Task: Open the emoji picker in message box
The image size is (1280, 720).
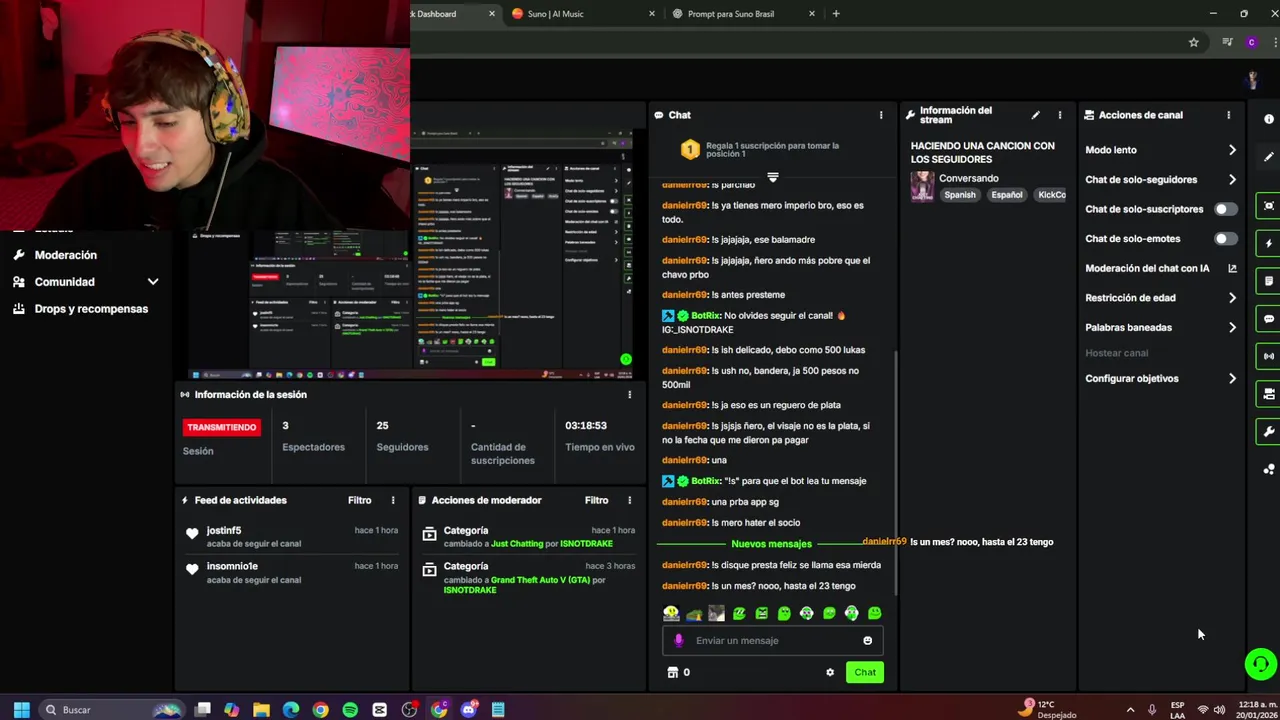Action: (x=867, y=640)
